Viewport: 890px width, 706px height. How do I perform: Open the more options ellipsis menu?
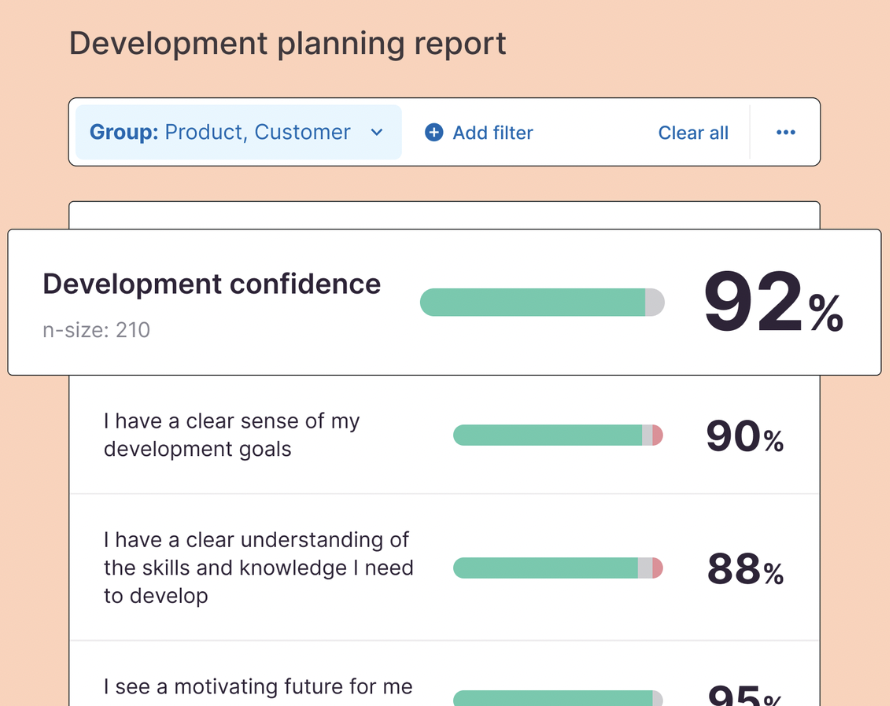click(x=785, y=132)
